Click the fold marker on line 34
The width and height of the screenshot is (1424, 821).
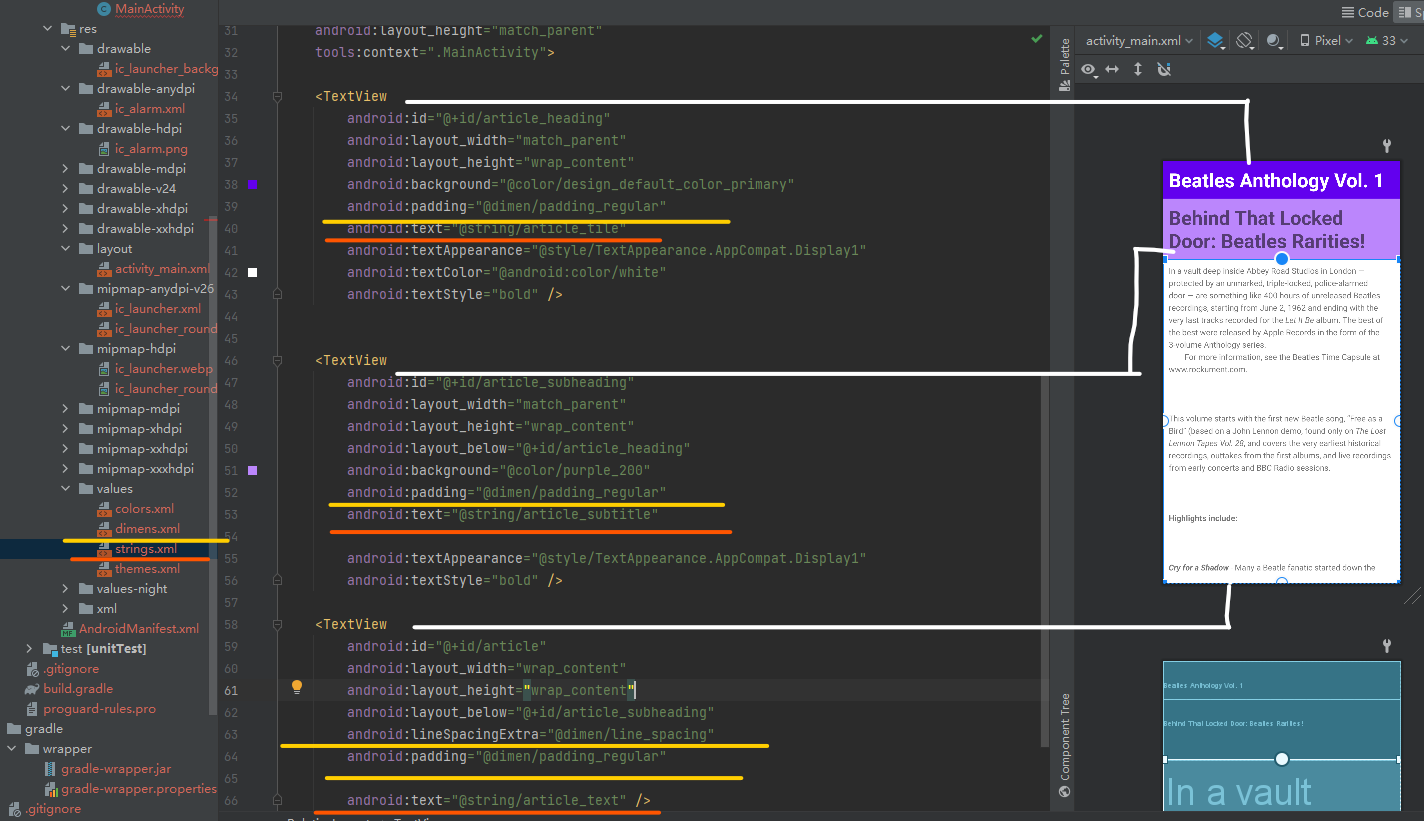(x=277, y=97)
